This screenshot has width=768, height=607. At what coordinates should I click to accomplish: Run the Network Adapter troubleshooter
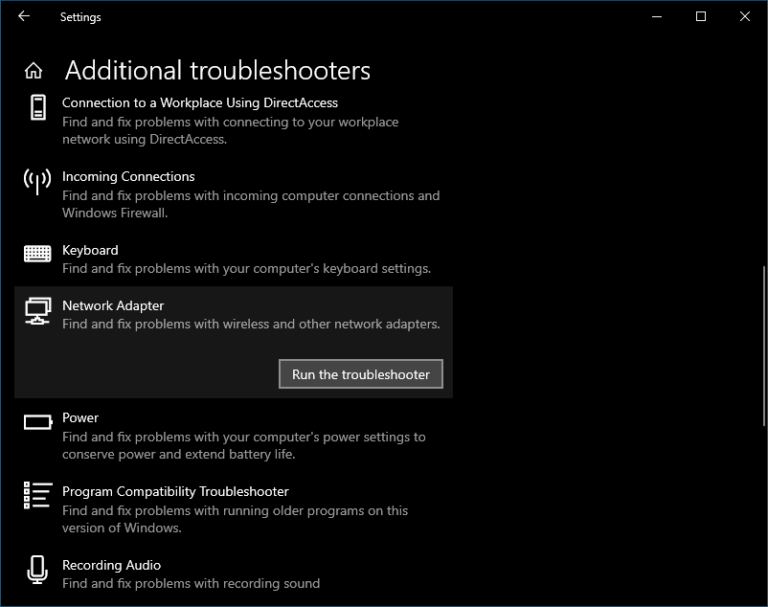[360, 374]
